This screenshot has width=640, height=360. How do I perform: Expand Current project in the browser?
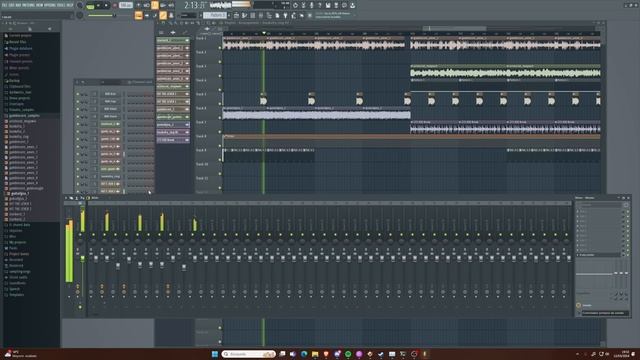pos(20,36)
